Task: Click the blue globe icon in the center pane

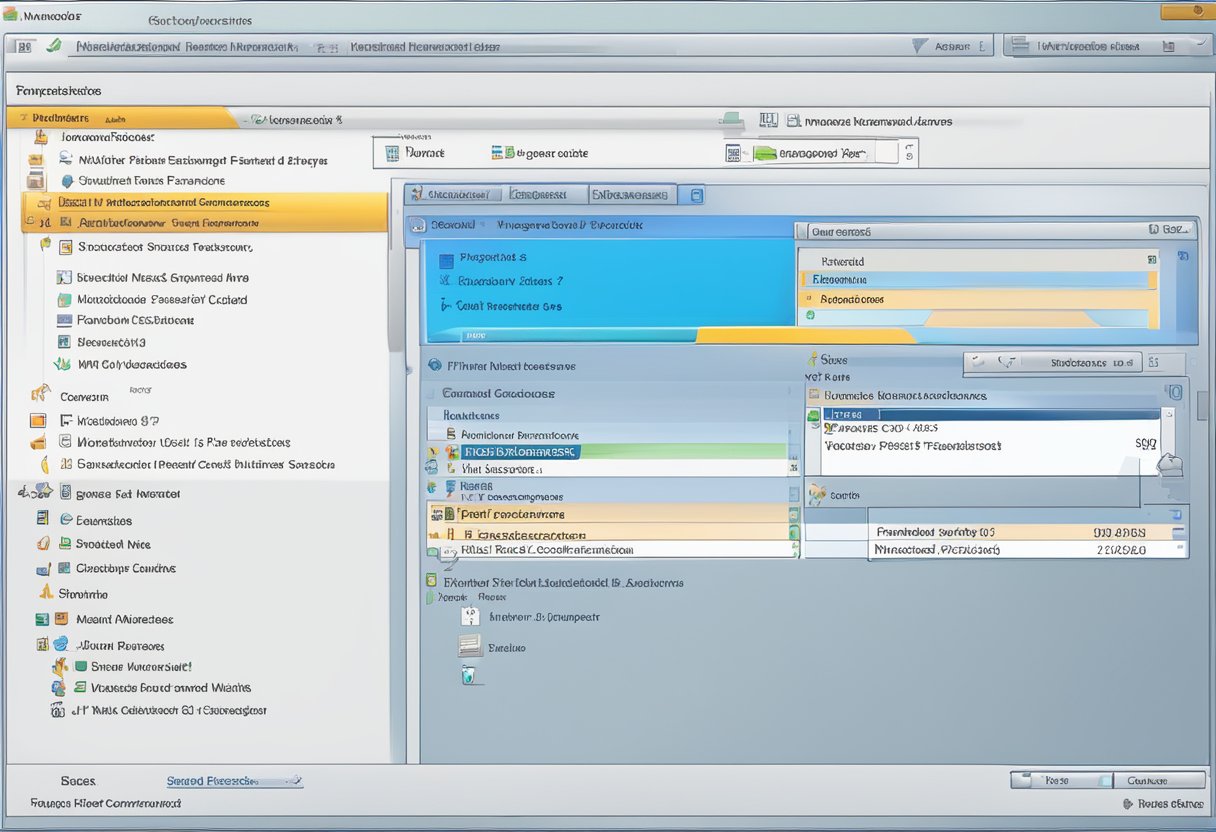Action: (434, 365)
